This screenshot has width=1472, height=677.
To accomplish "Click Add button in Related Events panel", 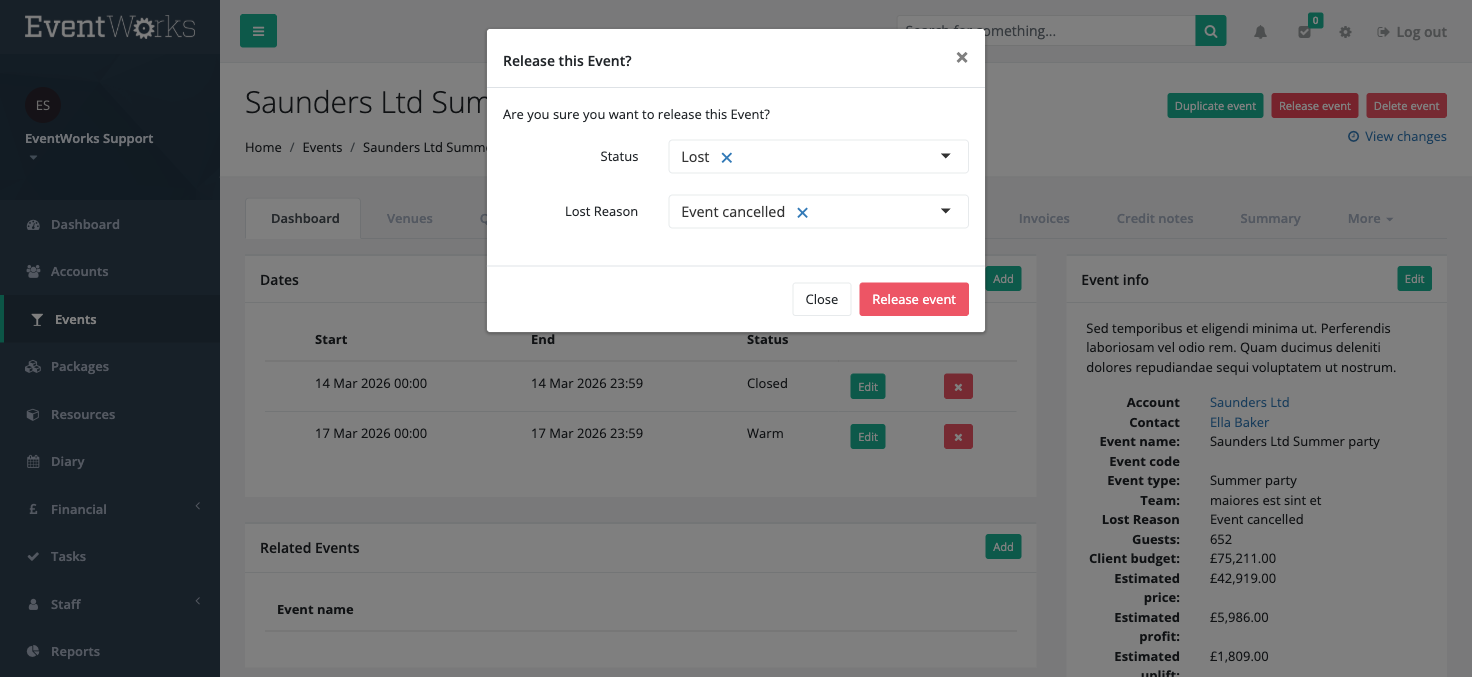I will pos(1003,546).
